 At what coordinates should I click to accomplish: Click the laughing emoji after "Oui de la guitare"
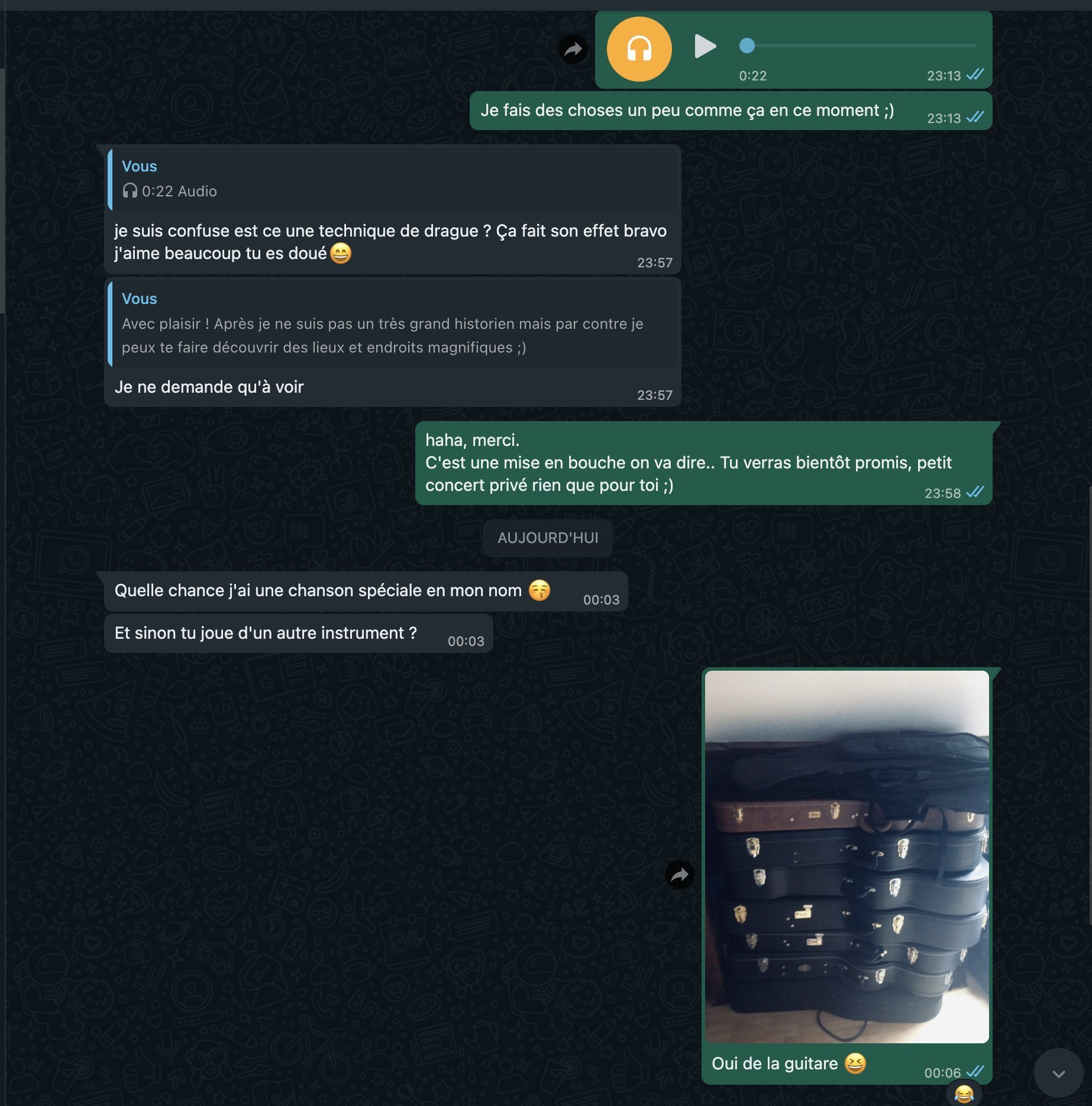pyautogui.click(x=855, y=1063)
